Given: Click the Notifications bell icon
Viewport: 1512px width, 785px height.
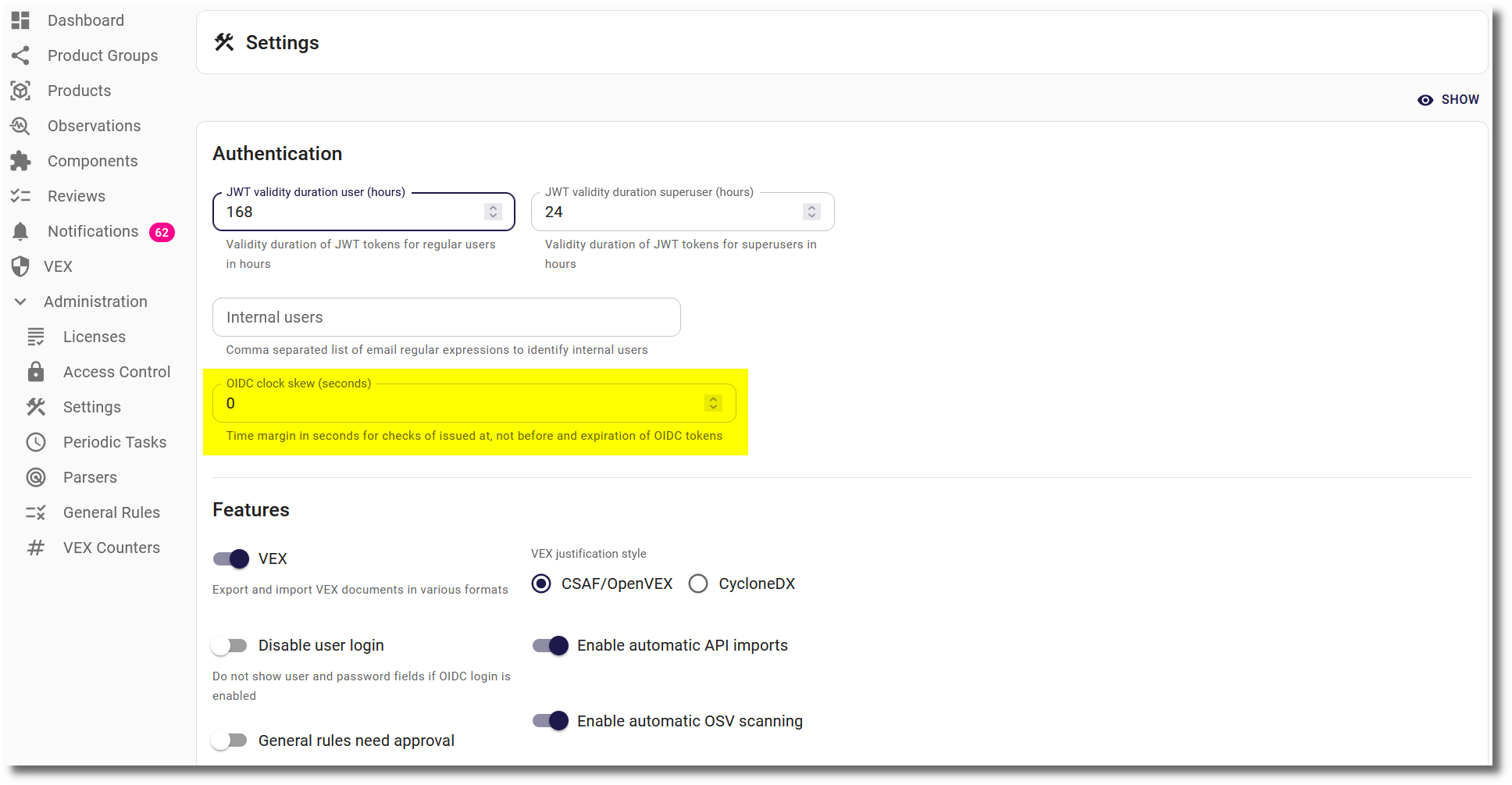Looking at the screenshot, I should 20,231.
